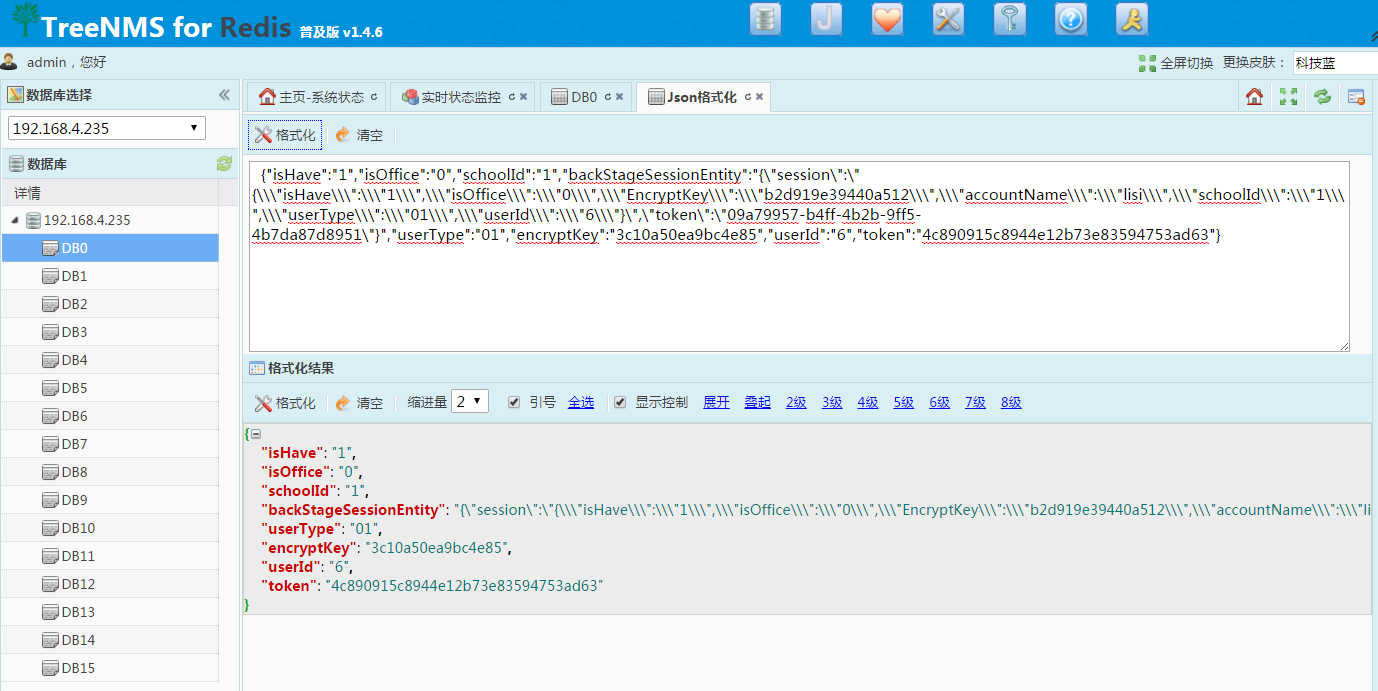1378x691 pixels.
Task: Switch to the 实时状态监控 tab
Action: point(460,97)
